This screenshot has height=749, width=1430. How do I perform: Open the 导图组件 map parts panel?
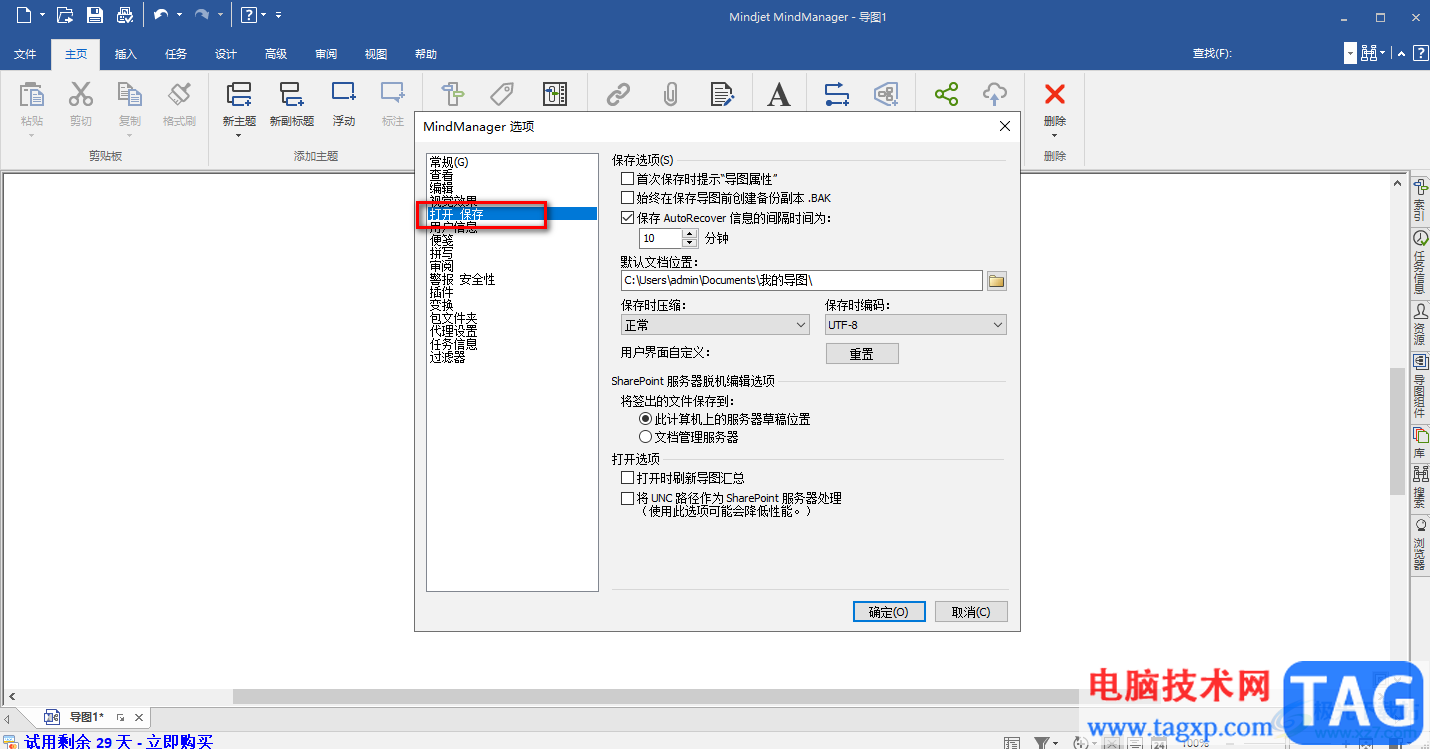coord(1419,386)
